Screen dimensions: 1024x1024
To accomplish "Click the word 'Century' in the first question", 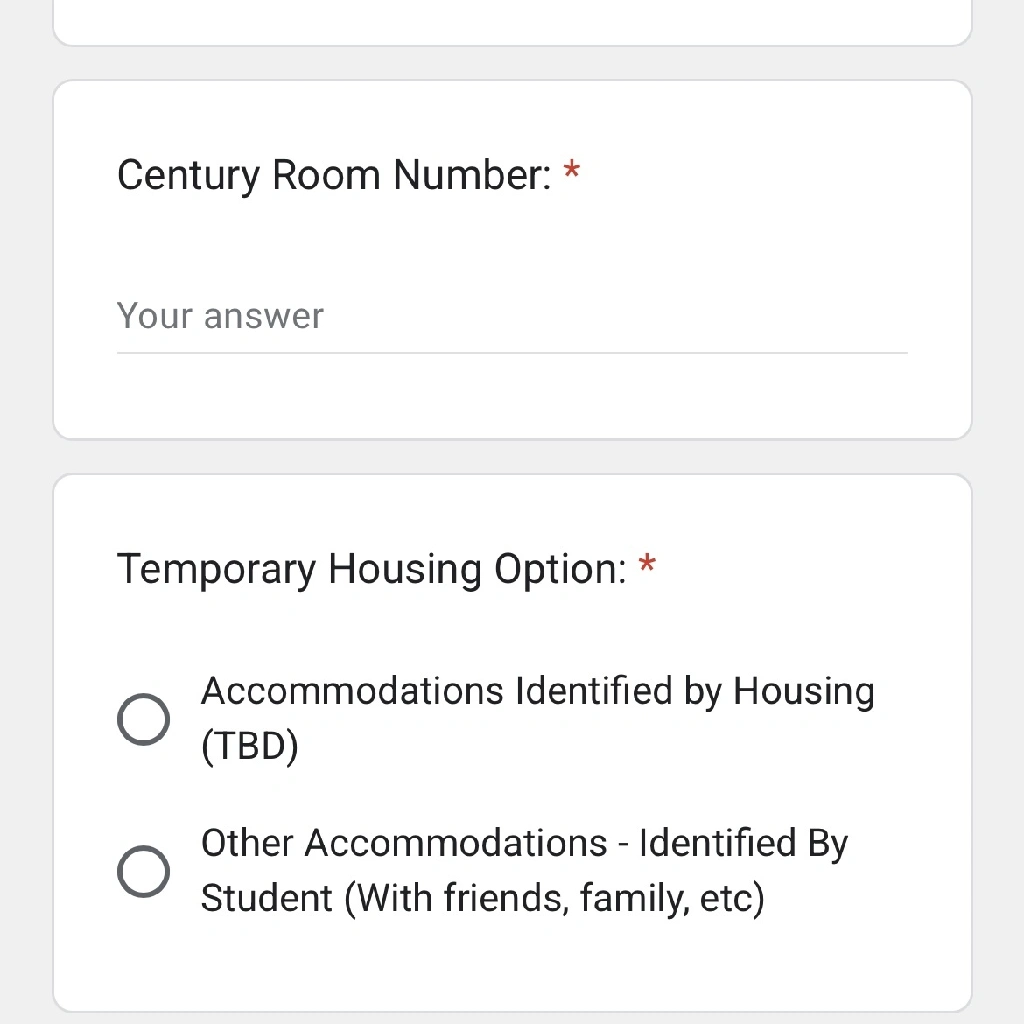I will [x=189, y=175].
